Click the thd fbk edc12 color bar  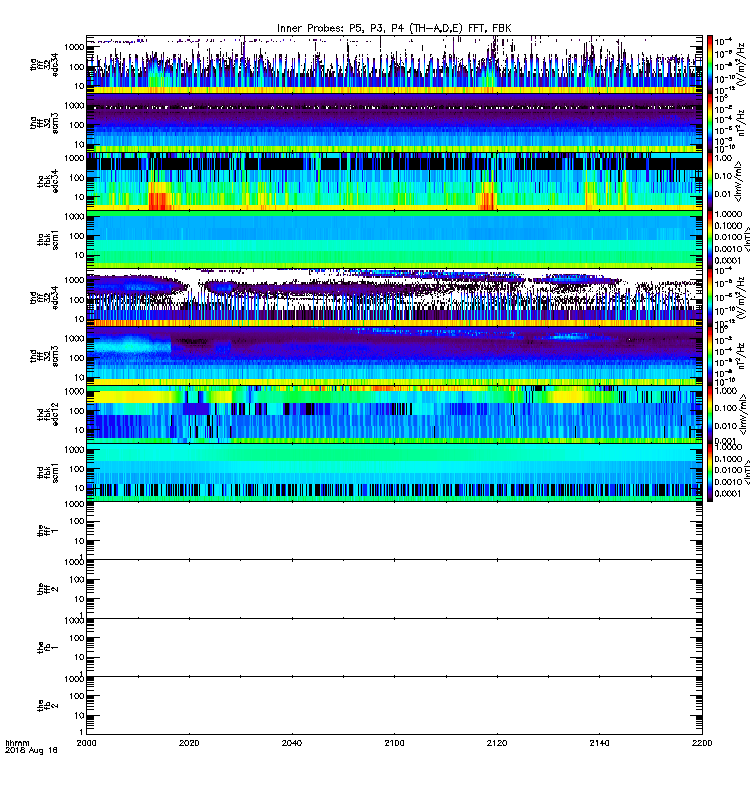[x=710, y=414]
